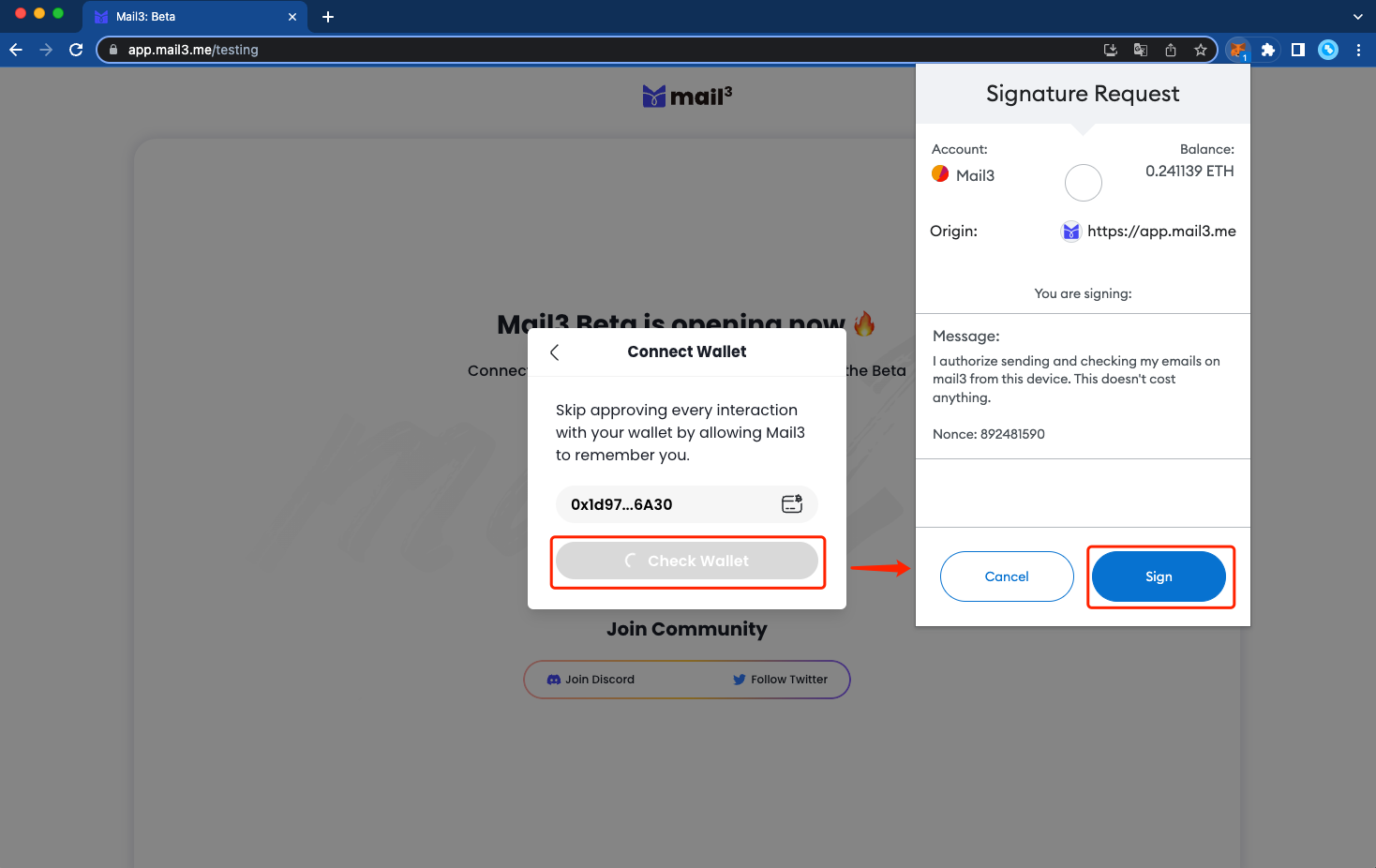Click the share page icon
This screenshot has width=1376, height=868.
pyautogui.click(x=1171, y=50)
